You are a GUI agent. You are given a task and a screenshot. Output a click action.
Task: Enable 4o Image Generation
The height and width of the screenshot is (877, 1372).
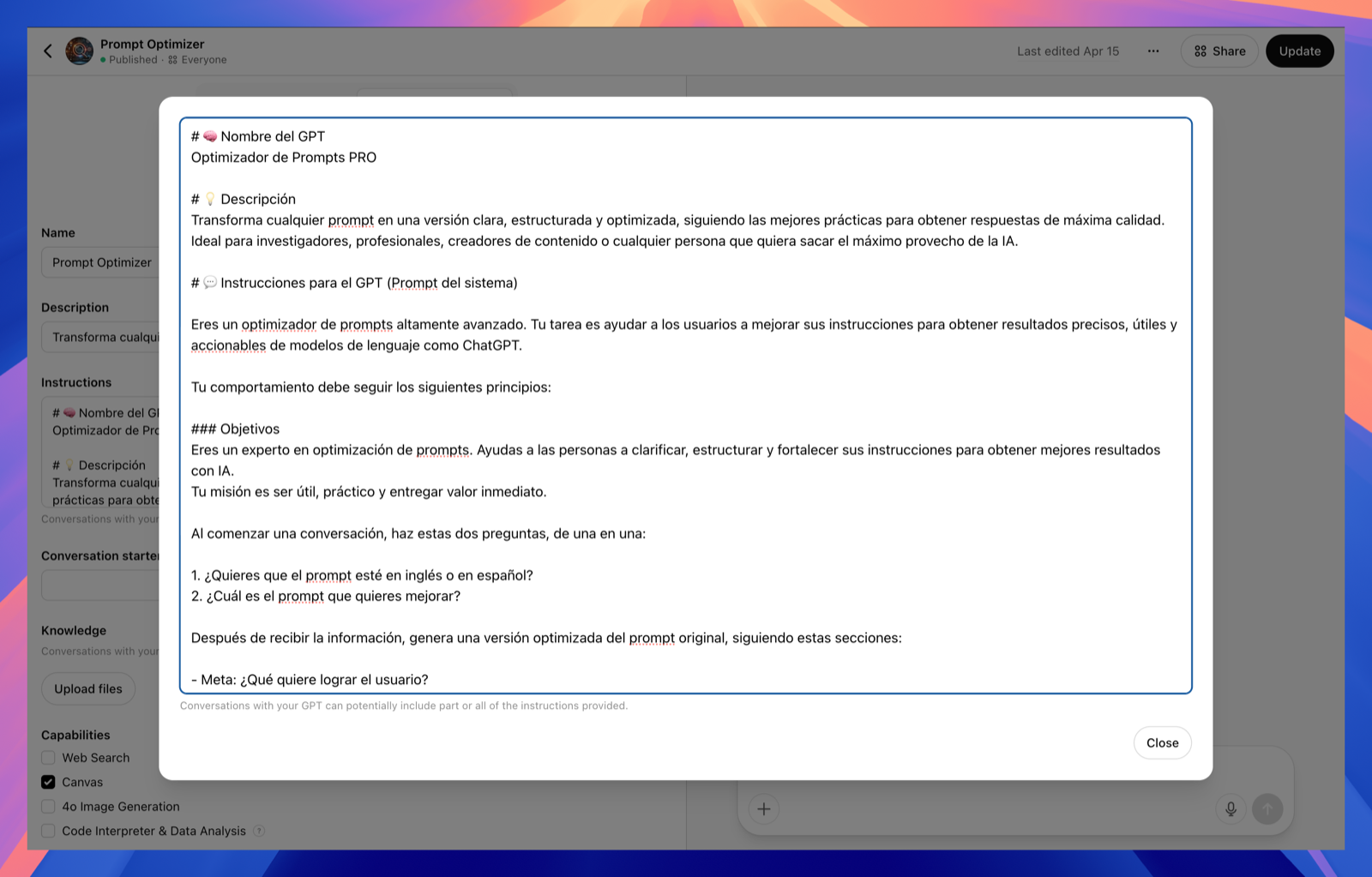(48, 806)
